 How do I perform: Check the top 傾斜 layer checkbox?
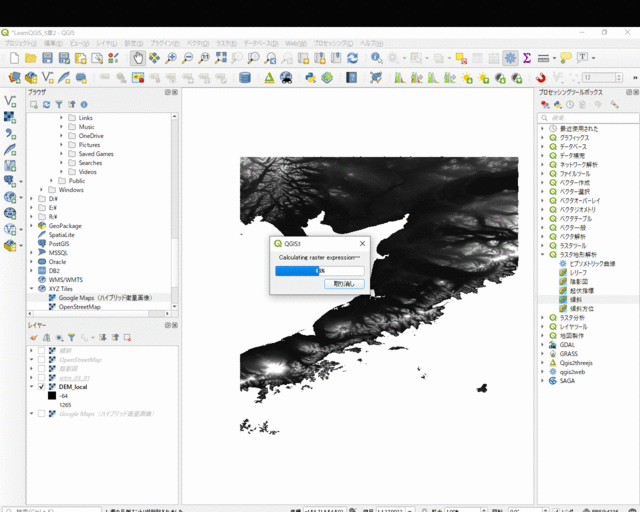tap(41, 351)
